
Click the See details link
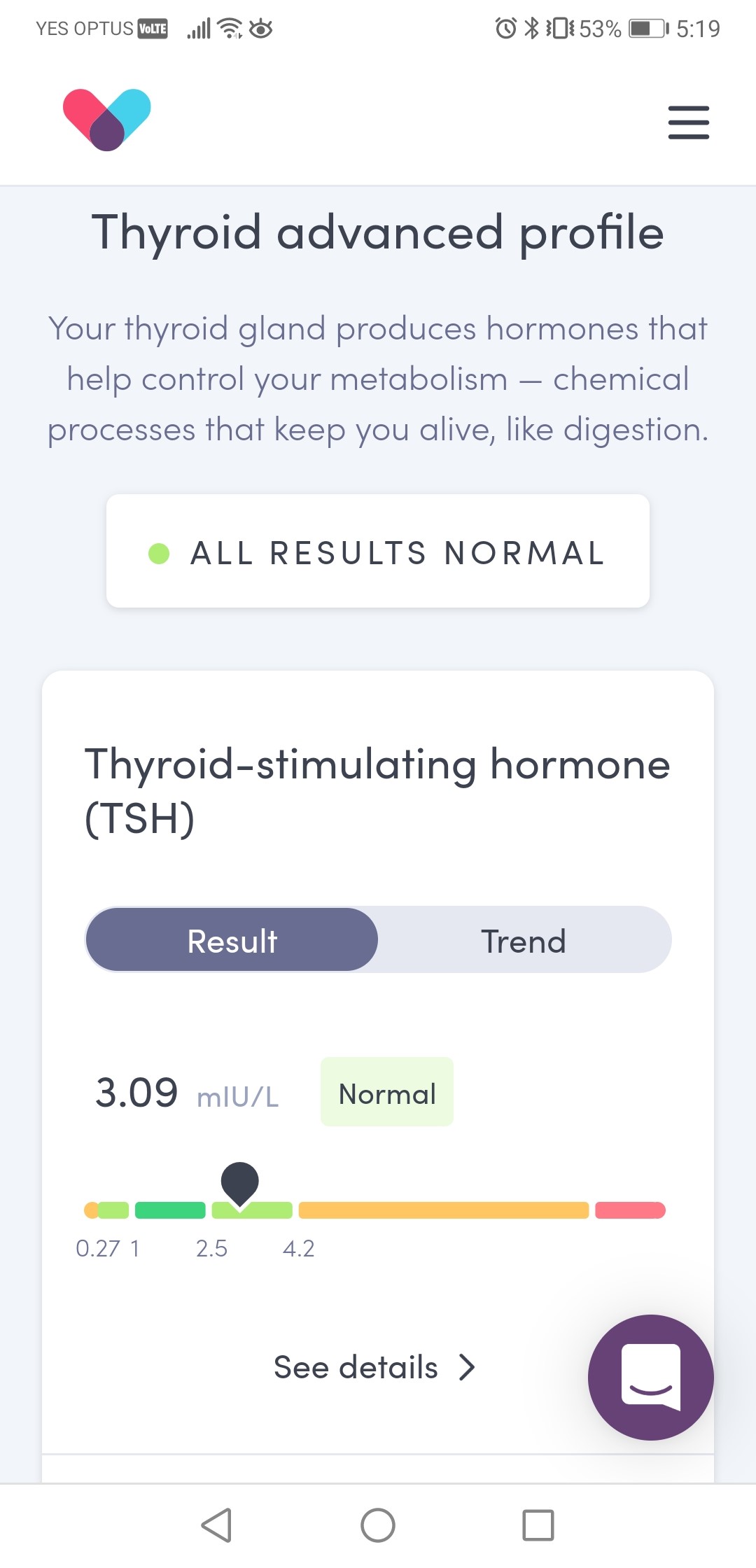pos(356,1367)
